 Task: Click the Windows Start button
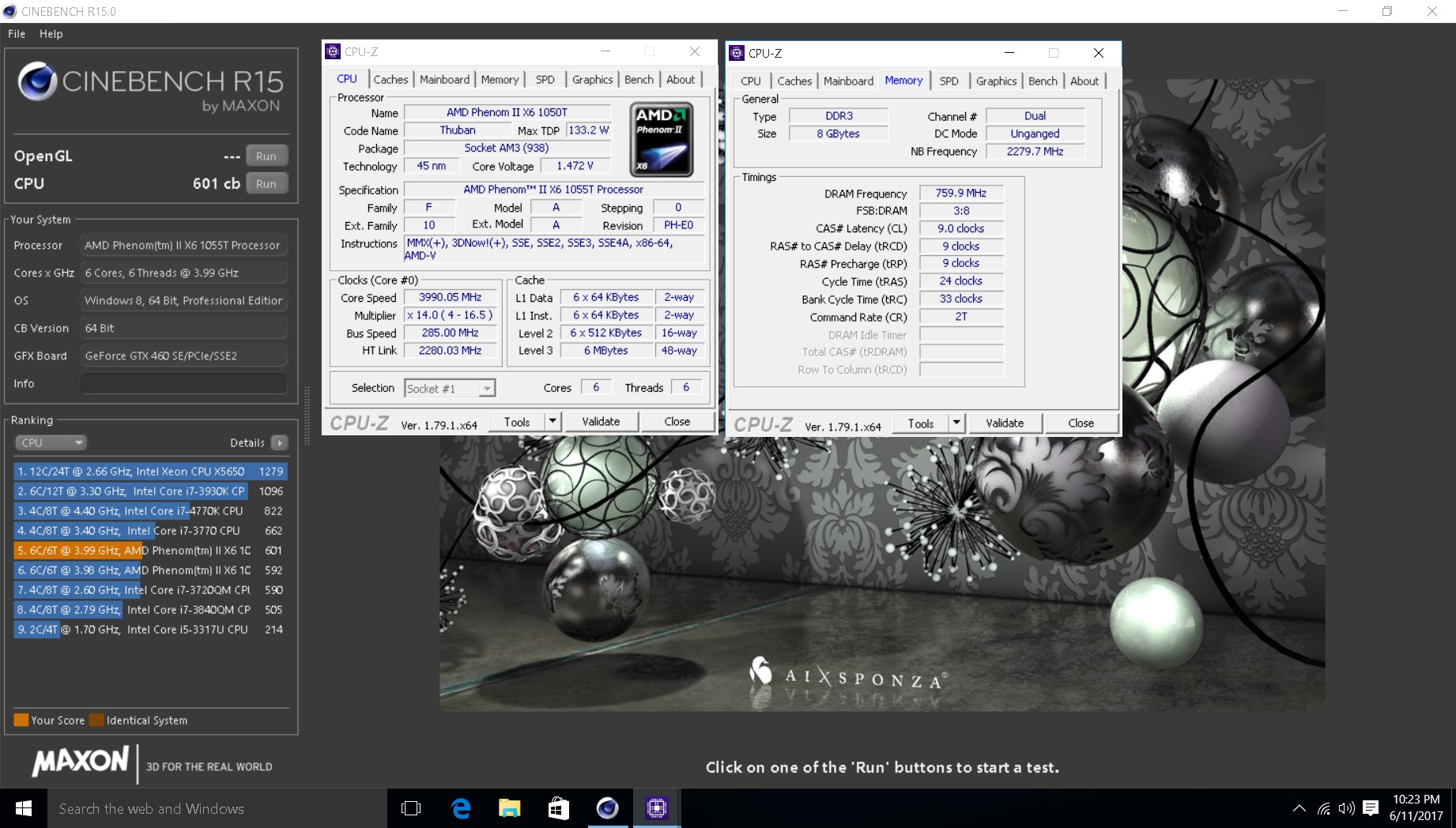point(24,808)
